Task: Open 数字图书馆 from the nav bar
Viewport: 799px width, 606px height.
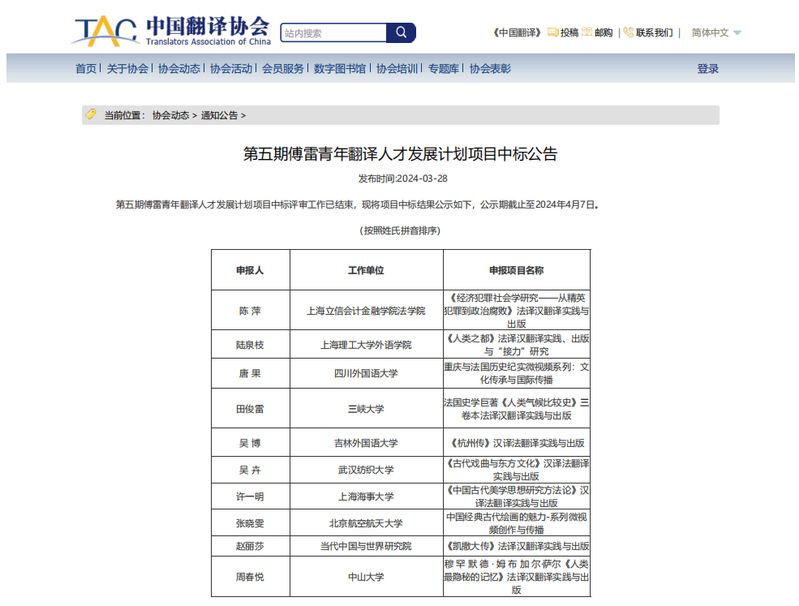Action: pyautogui.click(x=340, y=69)
